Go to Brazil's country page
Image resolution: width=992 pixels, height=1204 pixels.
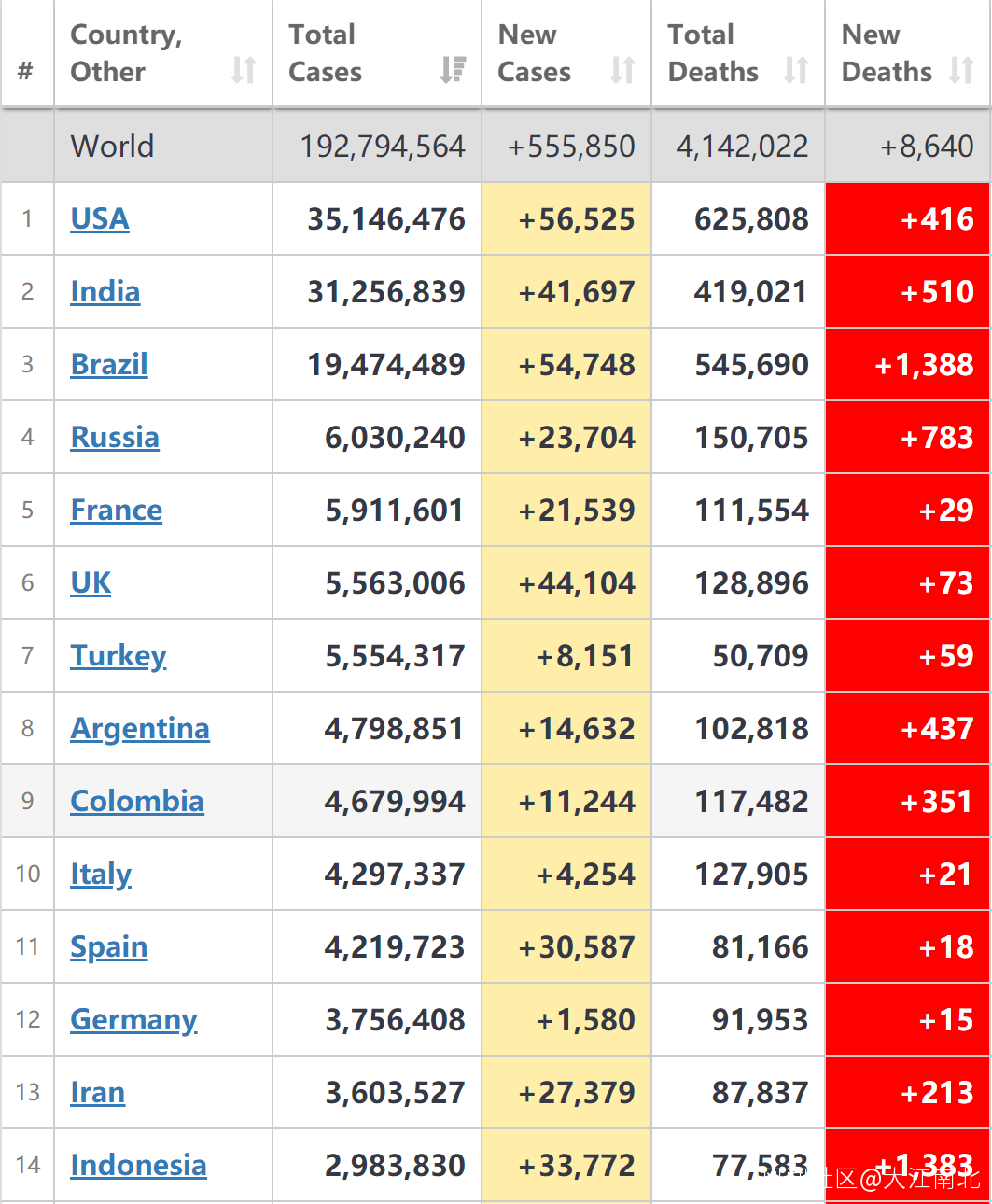tap(109, 364)
